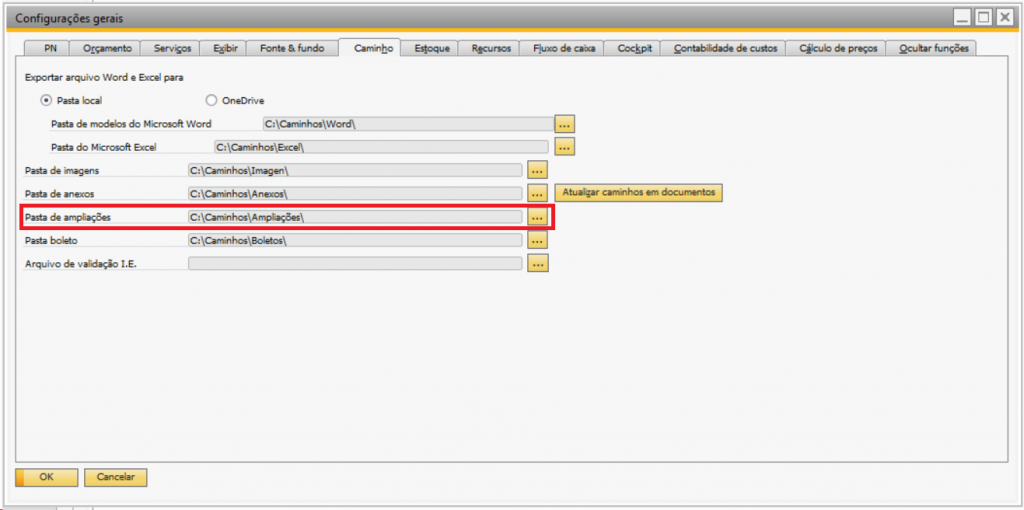Browse for the Microsoft Excel folder
Image resolution: width=1024 pixels, height=510 pixels.
click(x=565, y=147)
